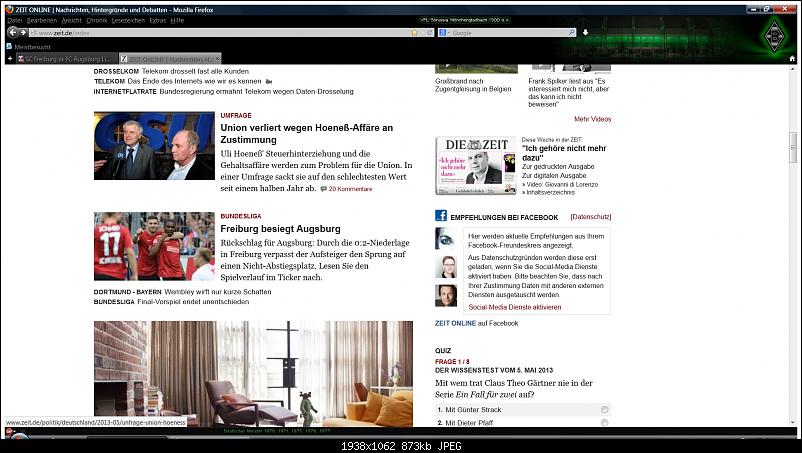802x453 pixels.
Task: Select answer Mit Günter Strack
Action: 605,410
